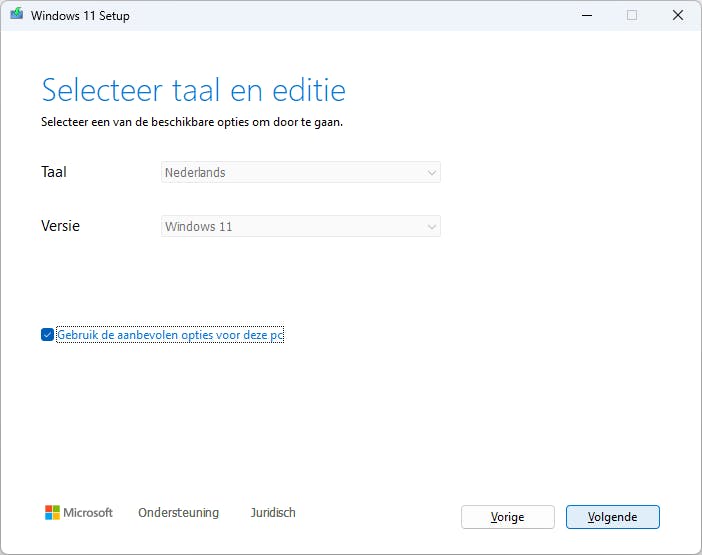This screenshot has width=702, height=555.
Task: Click the arrow on the Taal combo box
Action: (x=431, y=173)
